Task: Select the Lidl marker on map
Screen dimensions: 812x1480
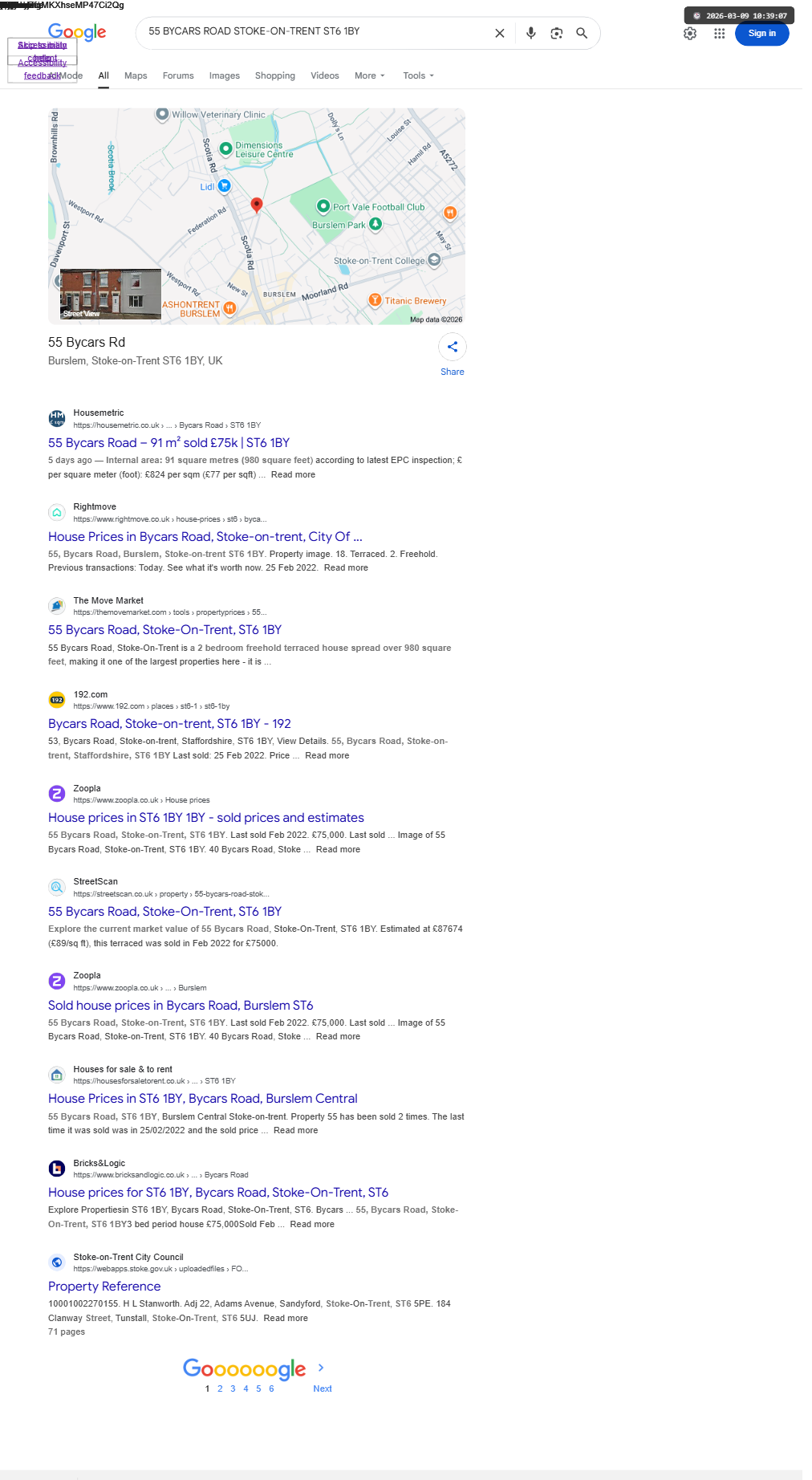Action: coord(225,186)
